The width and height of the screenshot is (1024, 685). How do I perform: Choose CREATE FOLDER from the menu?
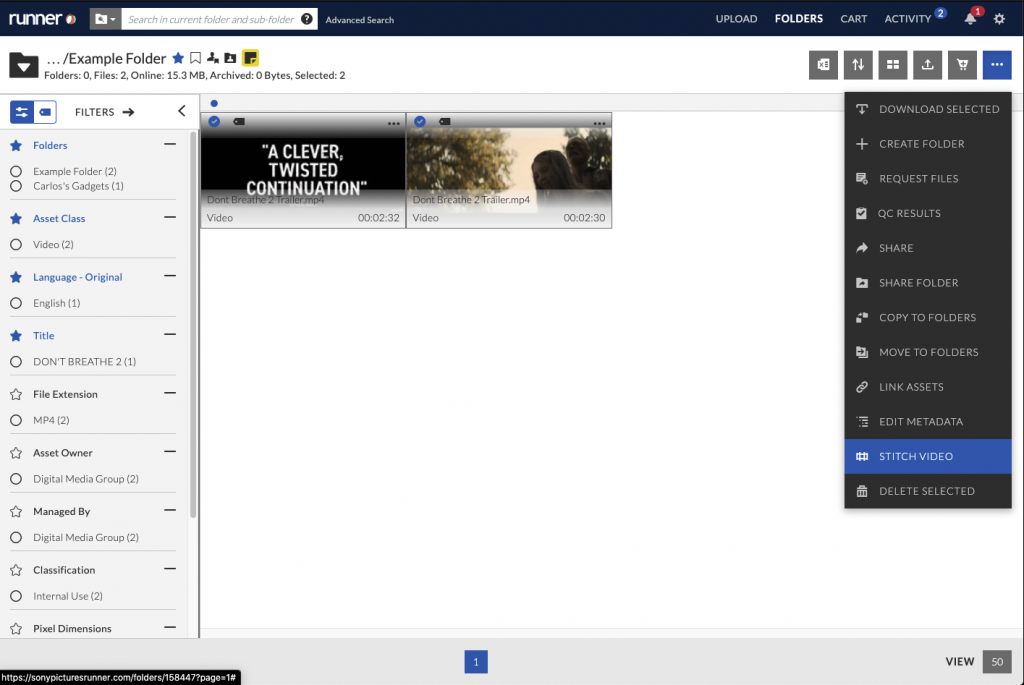click(928, 144)
